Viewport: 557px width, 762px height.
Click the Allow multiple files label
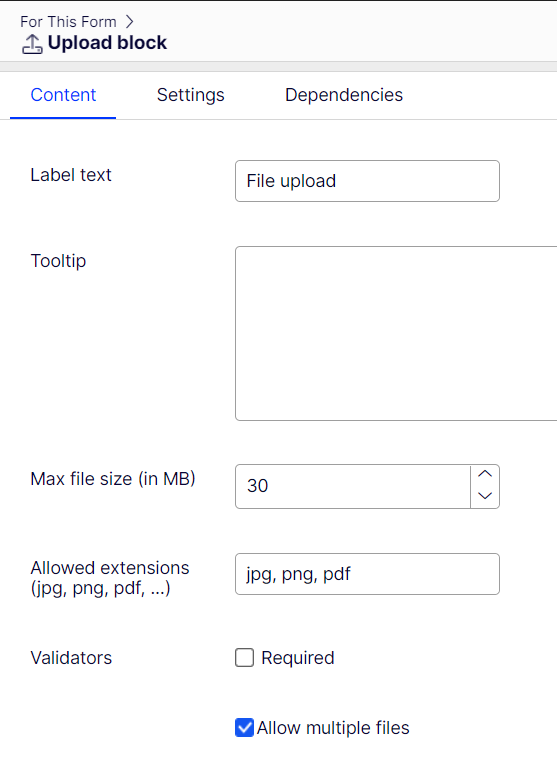coord(333,727)
